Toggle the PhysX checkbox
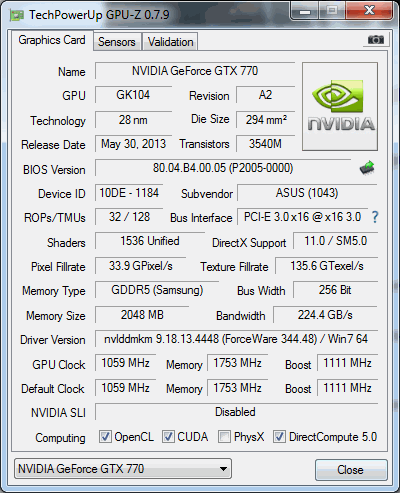Image resolution: width=400 pixels, height=493 pixels. pyautogui.click(x=224, y=436)
